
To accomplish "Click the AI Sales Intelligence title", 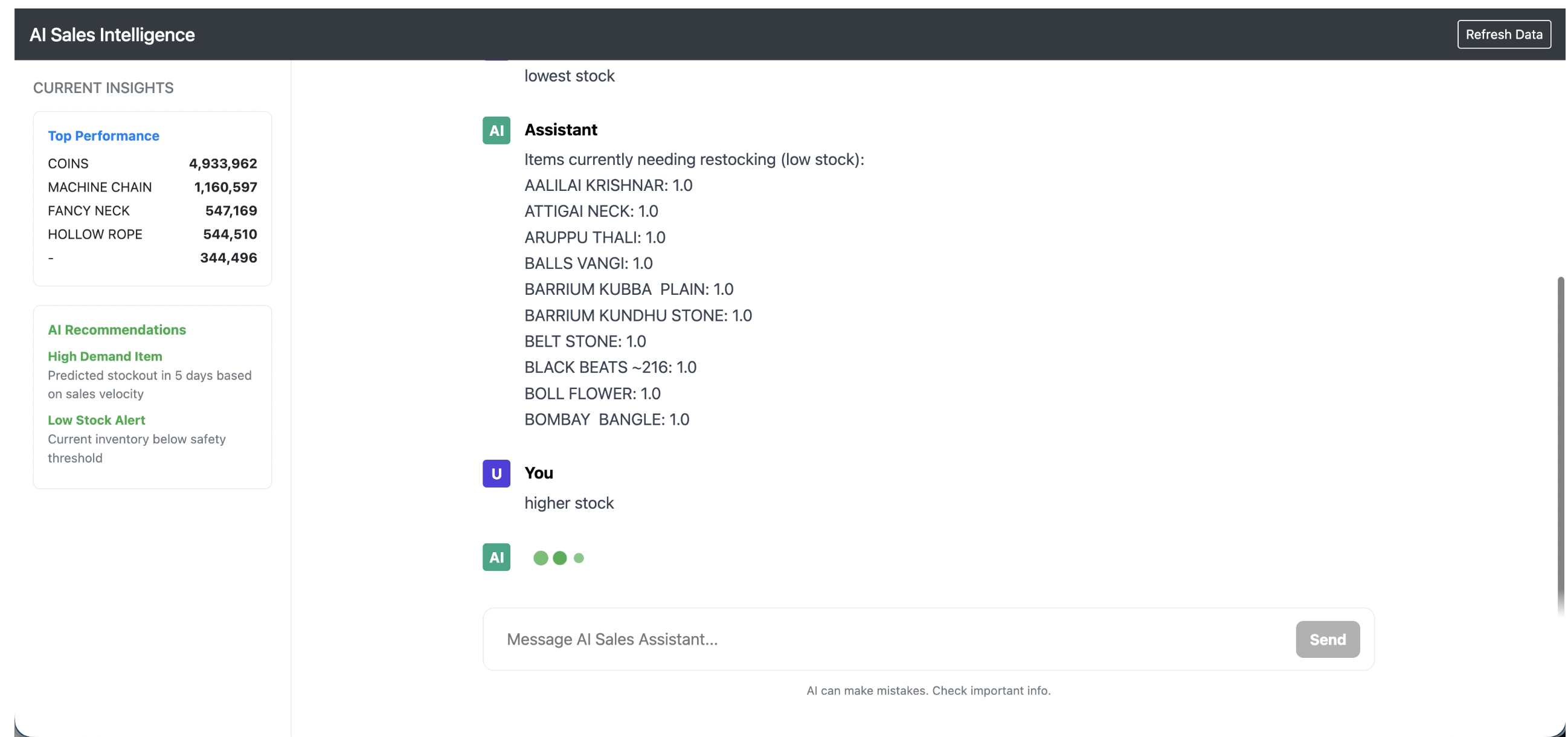I will (112, 34).
